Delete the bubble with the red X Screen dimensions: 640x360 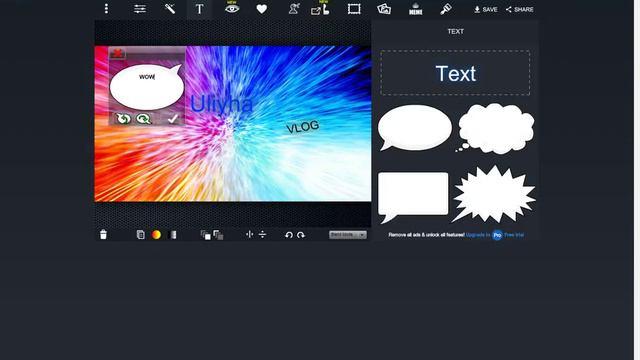pos(118,53)
